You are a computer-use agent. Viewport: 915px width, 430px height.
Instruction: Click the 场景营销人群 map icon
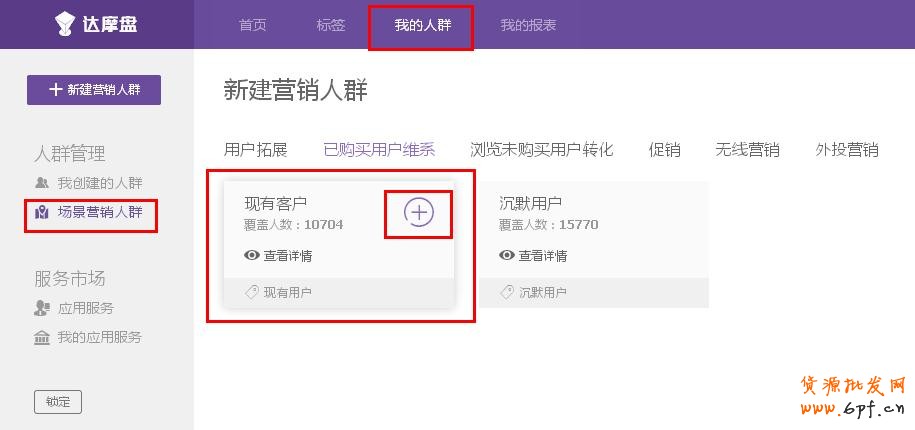(42, 212)
